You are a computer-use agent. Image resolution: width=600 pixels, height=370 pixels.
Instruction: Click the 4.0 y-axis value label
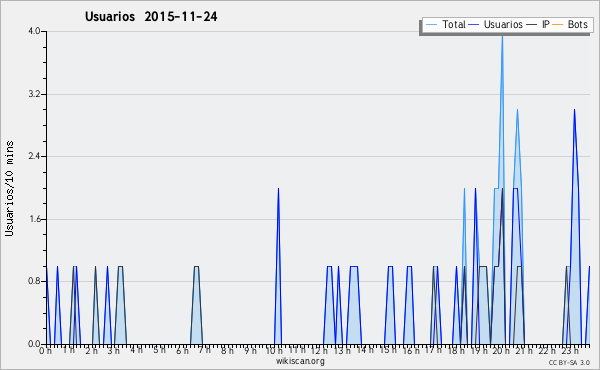pos(34,31)
